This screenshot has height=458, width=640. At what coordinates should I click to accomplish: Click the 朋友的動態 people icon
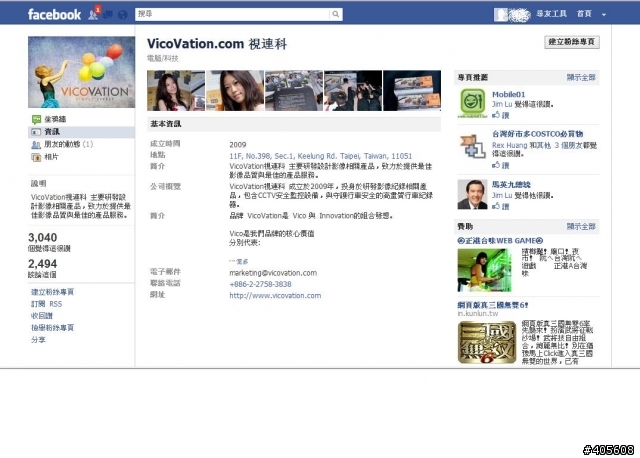36,145
